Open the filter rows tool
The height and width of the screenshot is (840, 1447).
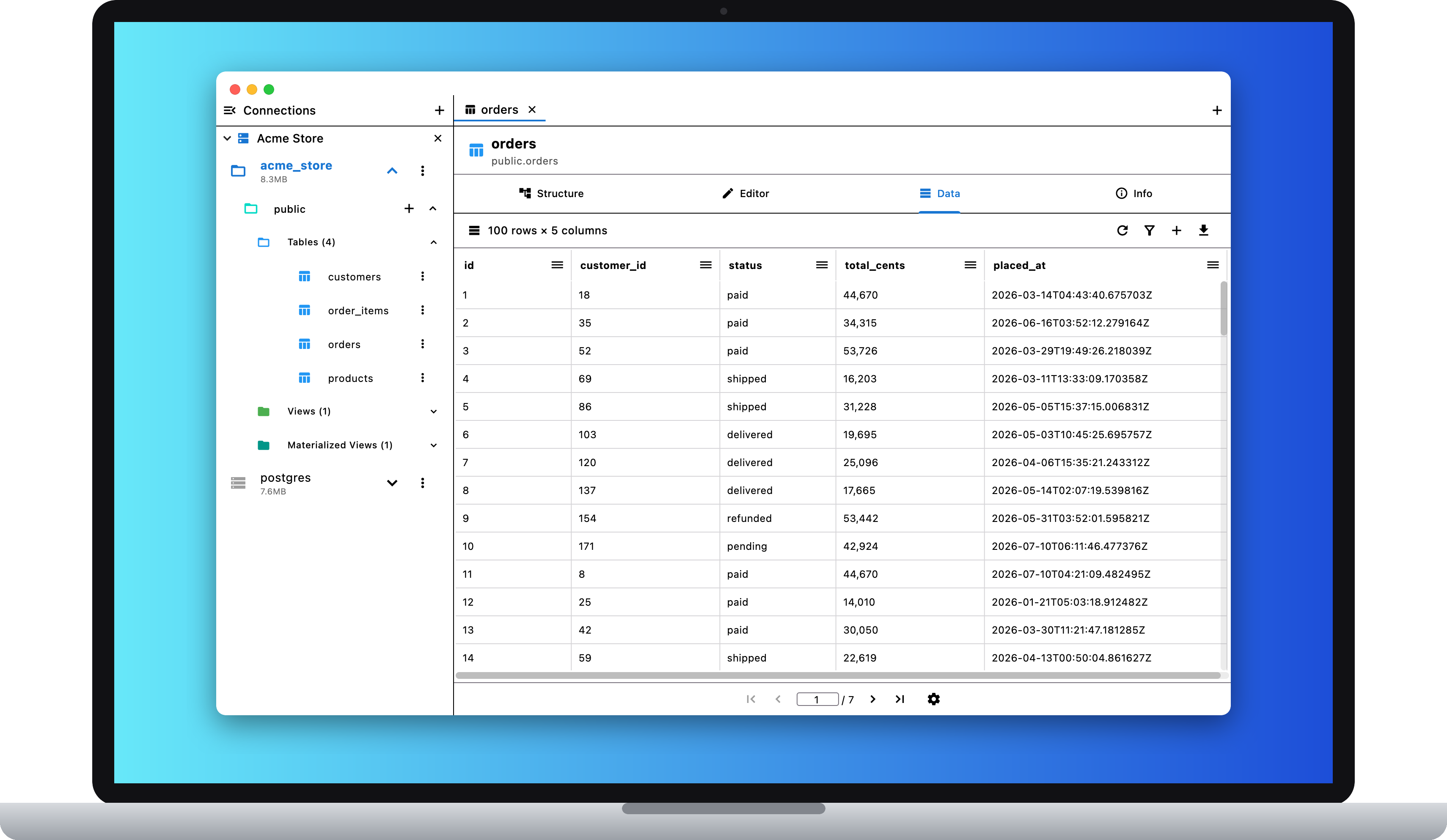pyautogui.click(x=1150, y=230)
